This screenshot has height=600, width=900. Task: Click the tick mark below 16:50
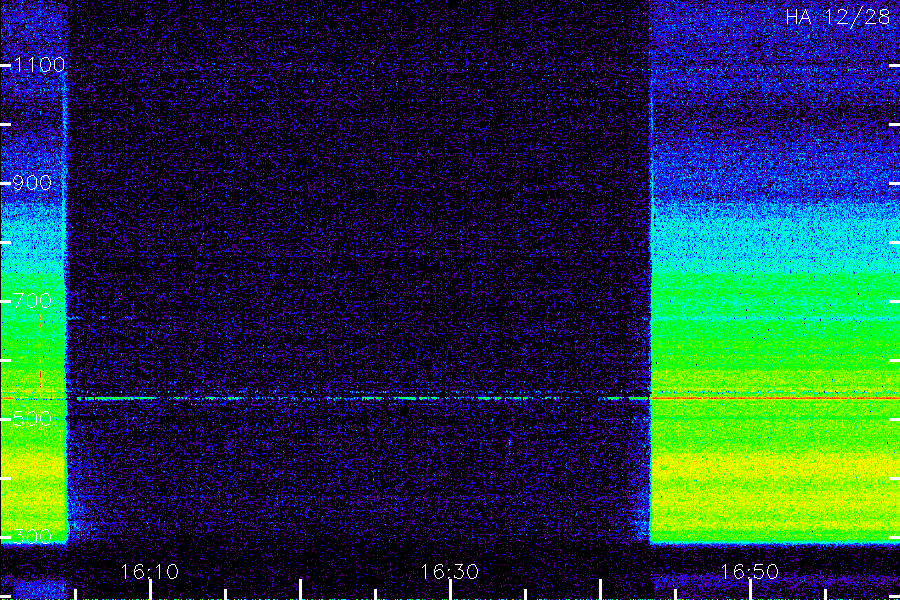(x=751, y=590)
